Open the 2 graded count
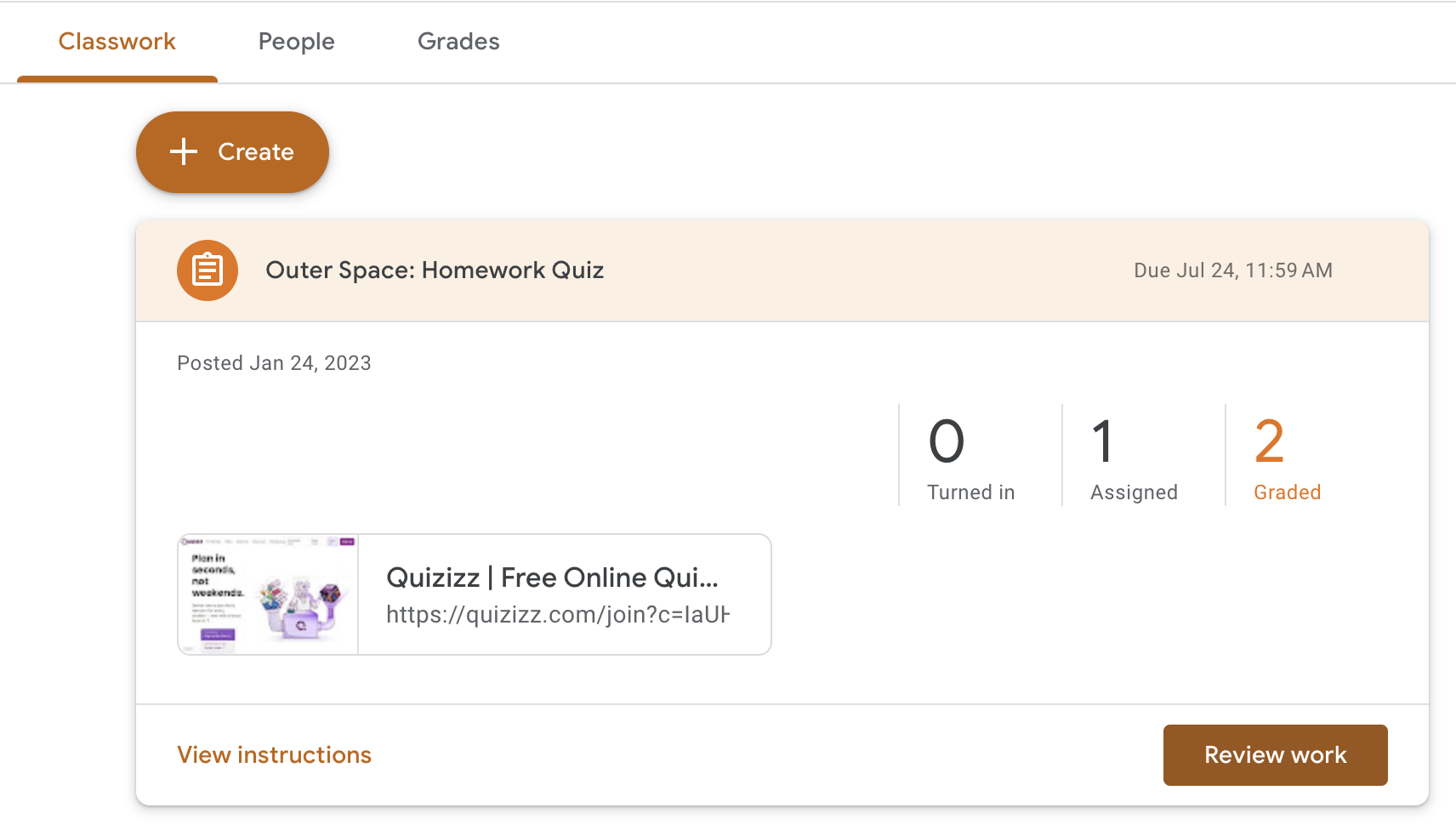Image resolution: width=1456 pixels, height=836 pixels. 1269,441
